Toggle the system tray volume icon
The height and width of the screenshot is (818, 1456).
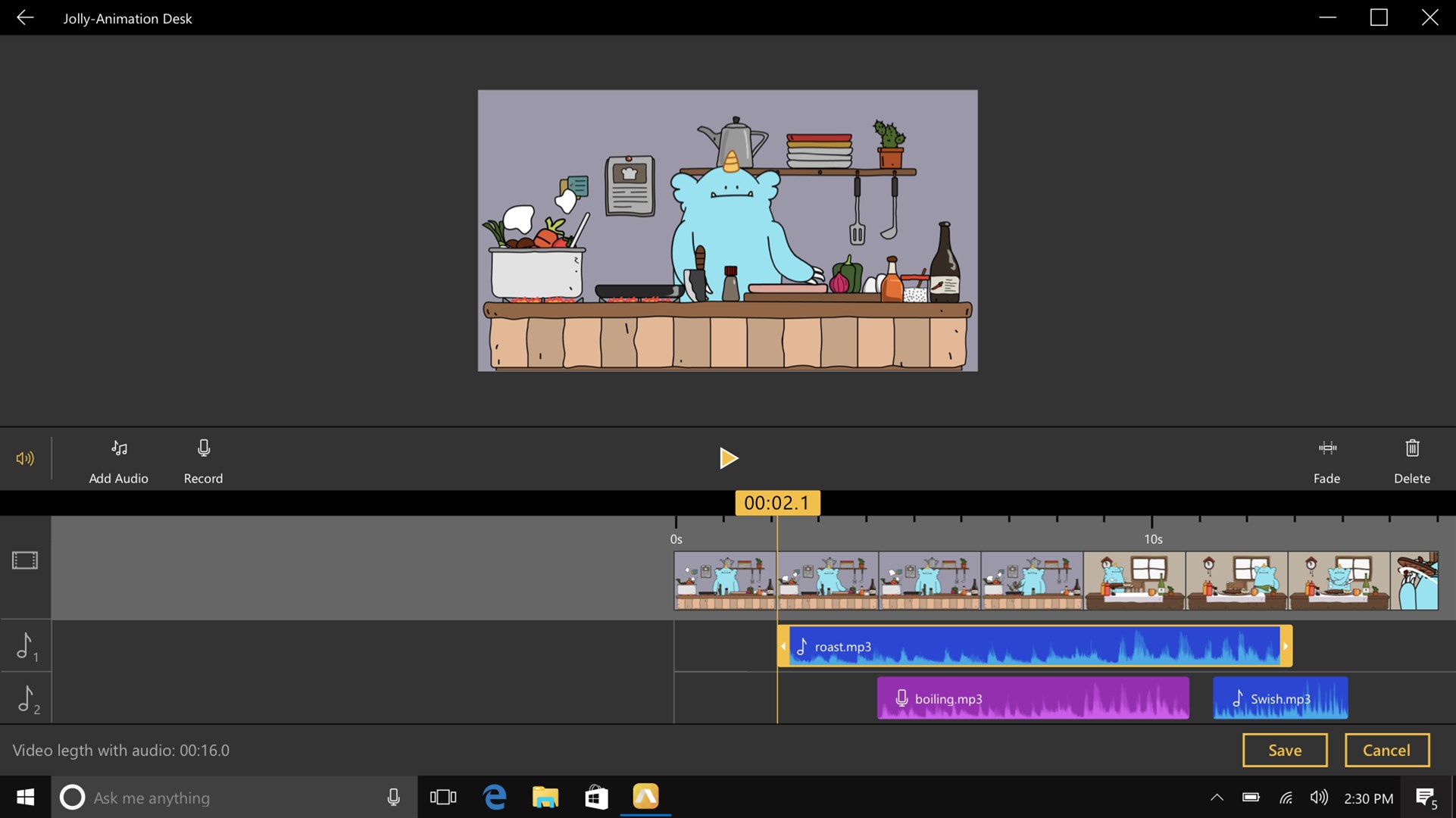1320,797
